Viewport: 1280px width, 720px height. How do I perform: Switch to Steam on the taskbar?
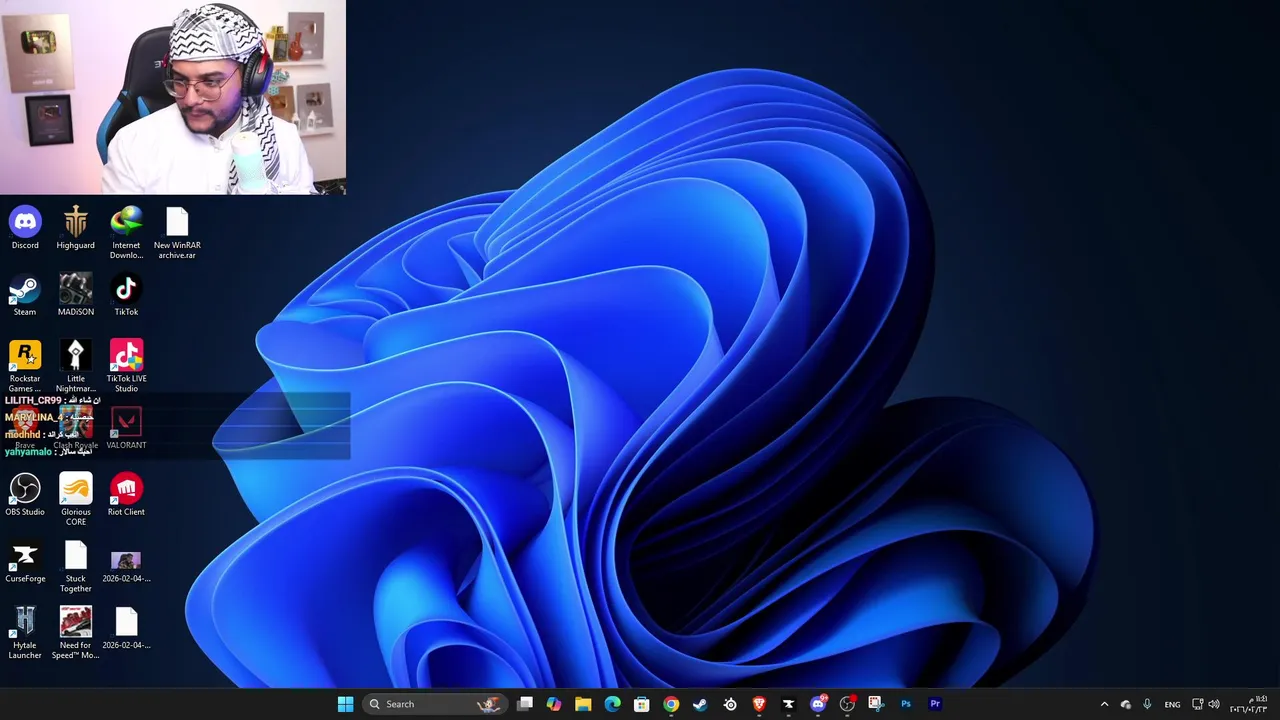coord(700,704)
